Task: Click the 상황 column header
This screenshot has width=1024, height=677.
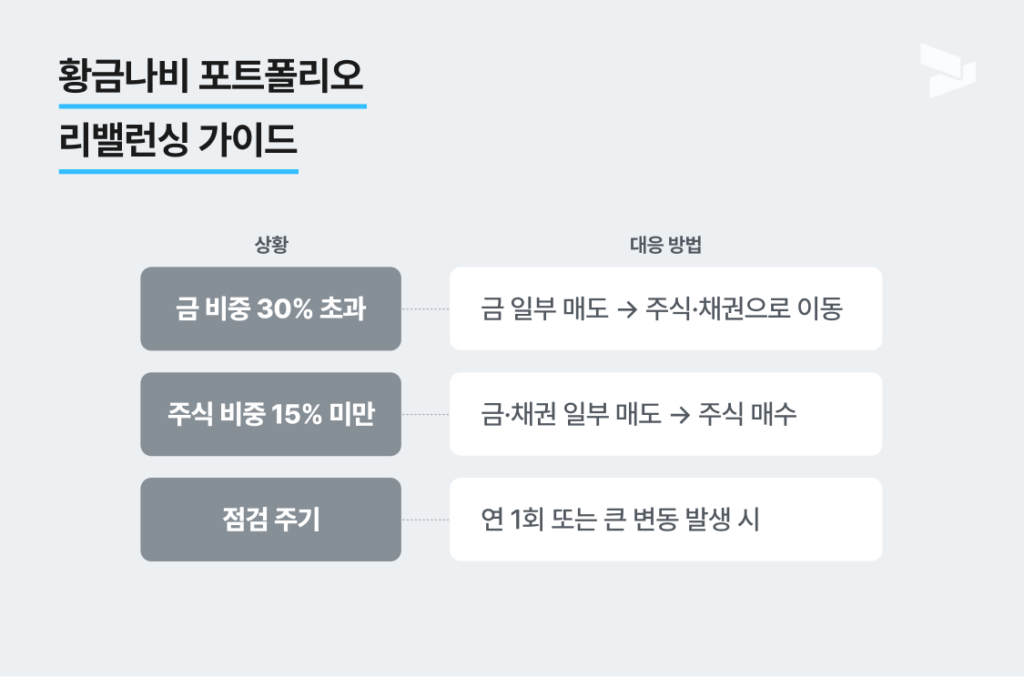Action: [x=271, y=245]
